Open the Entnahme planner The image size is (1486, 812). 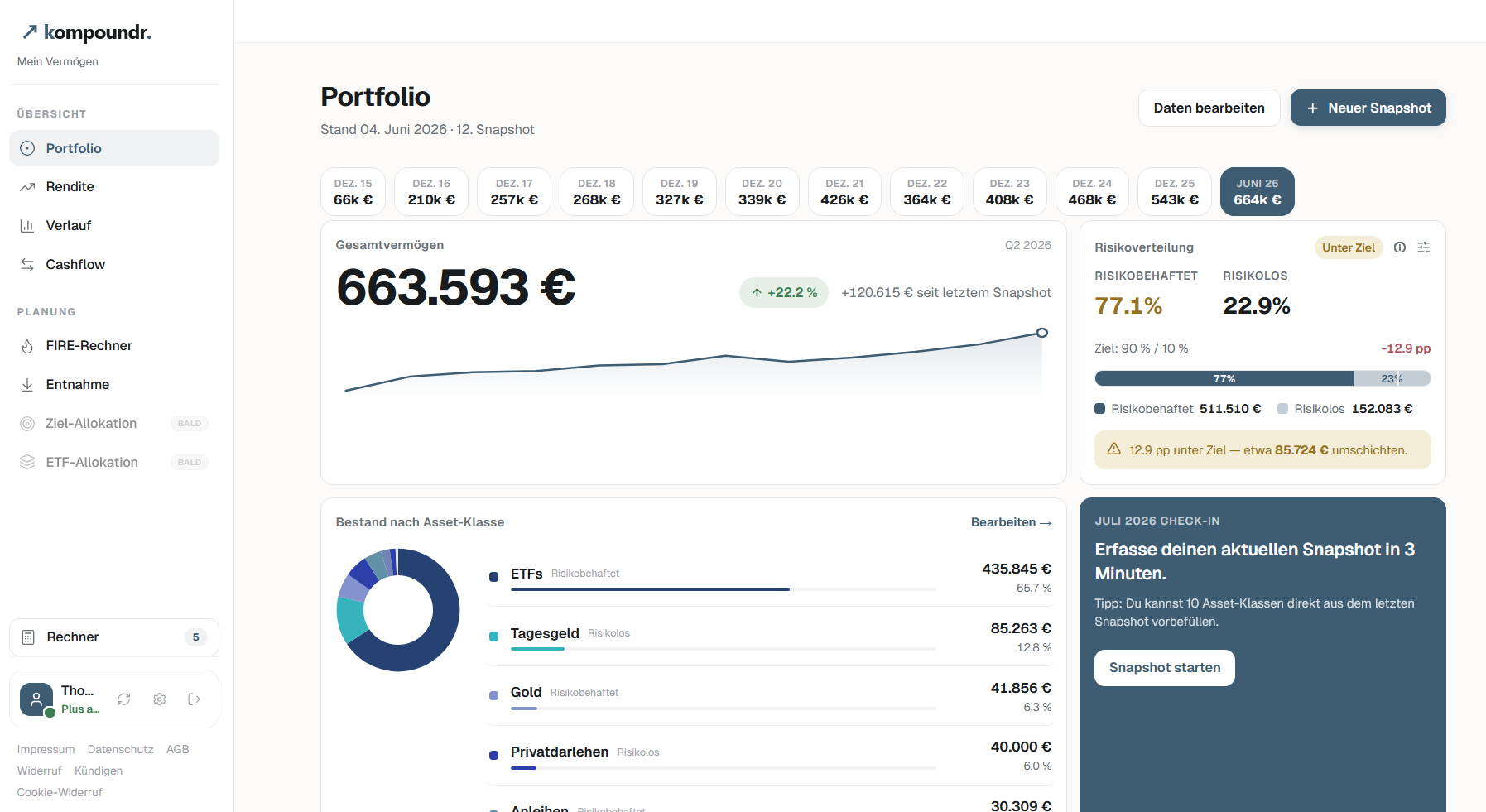pyautogui.click(x=114, y=385)
